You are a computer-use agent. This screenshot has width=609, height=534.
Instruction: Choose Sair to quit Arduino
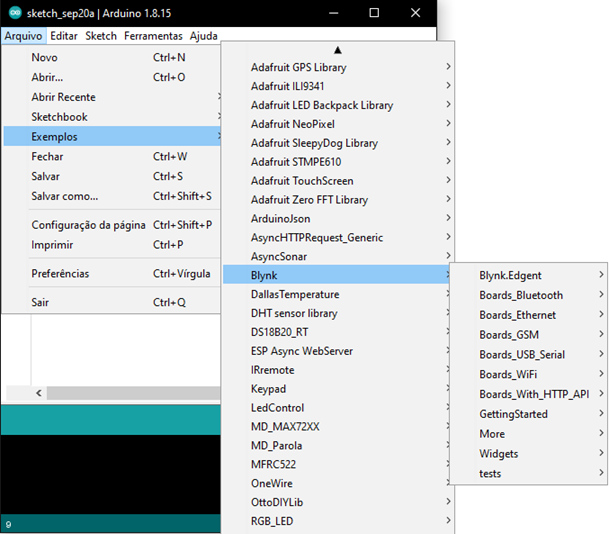[112, 302]
